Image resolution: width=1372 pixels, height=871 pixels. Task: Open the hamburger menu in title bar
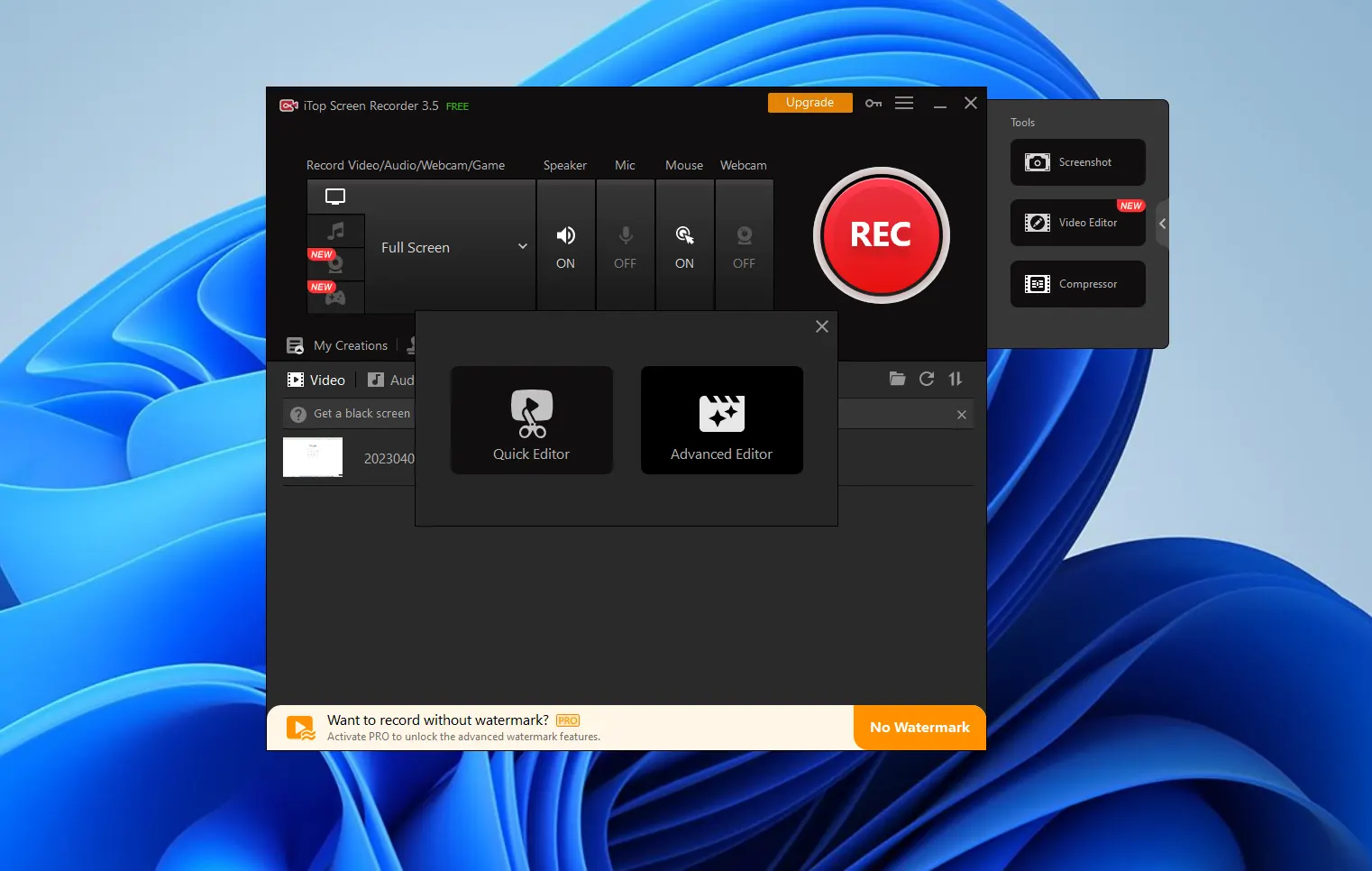coord(904,104)
